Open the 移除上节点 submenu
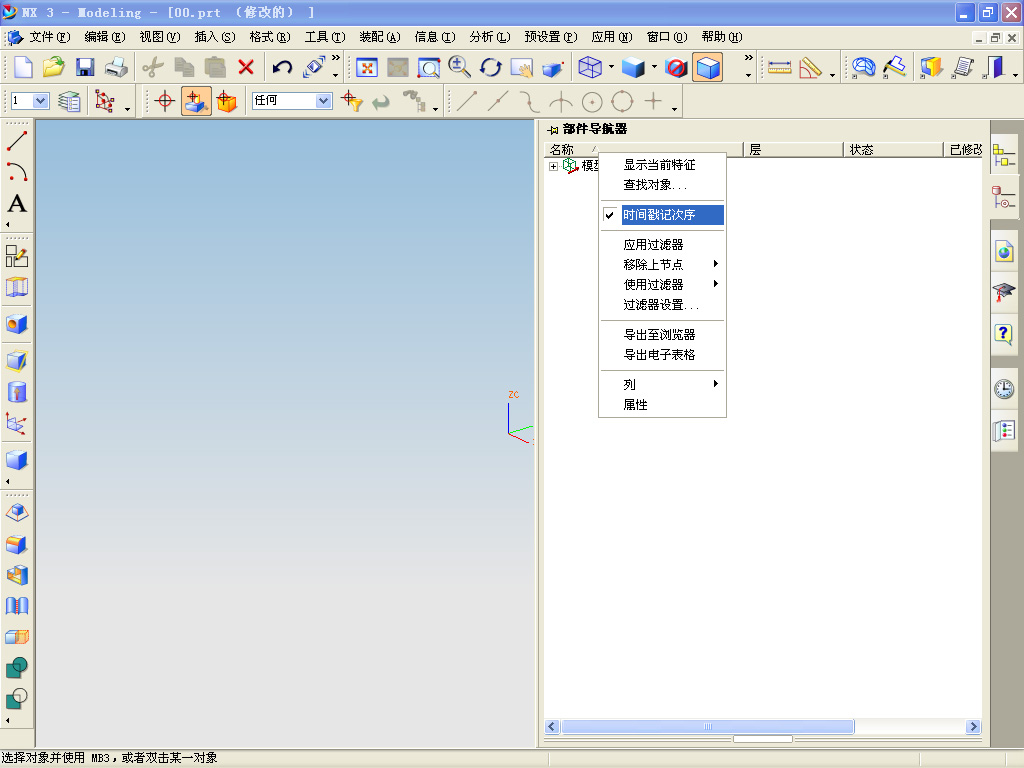Image resolution: width=1024 pixels, height=768 pixels. pos(662,264)
